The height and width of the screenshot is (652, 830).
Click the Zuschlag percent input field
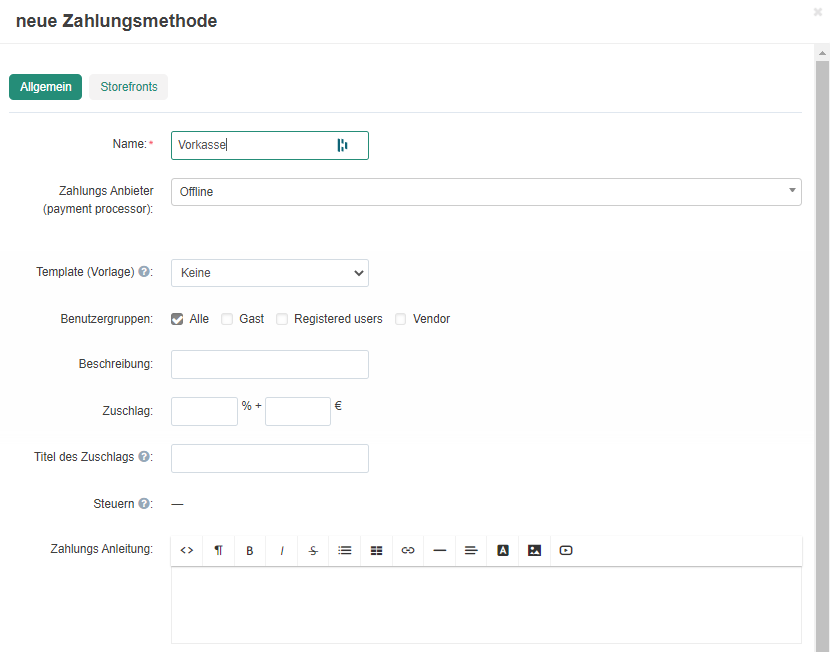[204, 411]
